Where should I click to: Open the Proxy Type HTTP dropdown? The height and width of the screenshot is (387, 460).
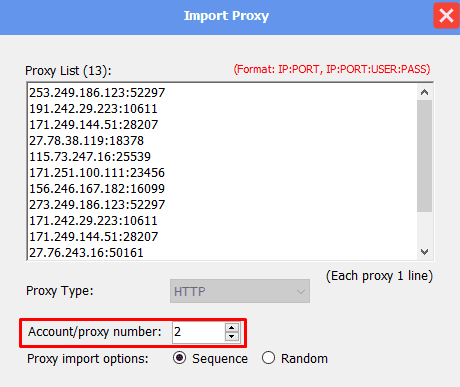click(240, 291)
